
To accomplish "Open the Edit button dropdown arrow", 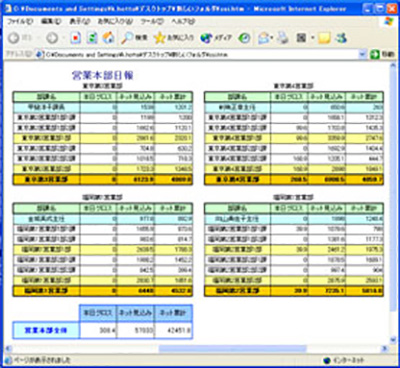I will 313,38.
